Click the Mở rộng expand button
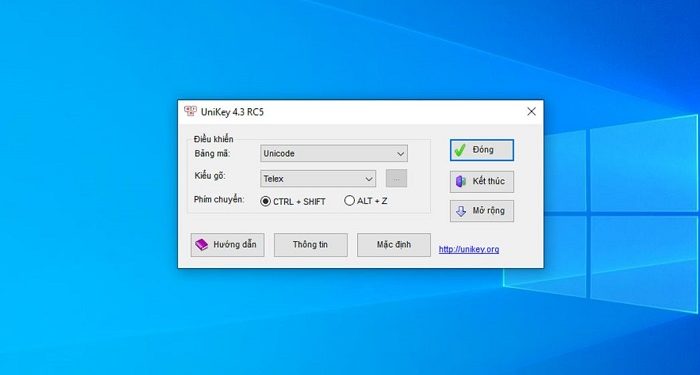The image size is (700, 375). (x=482, y=211)
